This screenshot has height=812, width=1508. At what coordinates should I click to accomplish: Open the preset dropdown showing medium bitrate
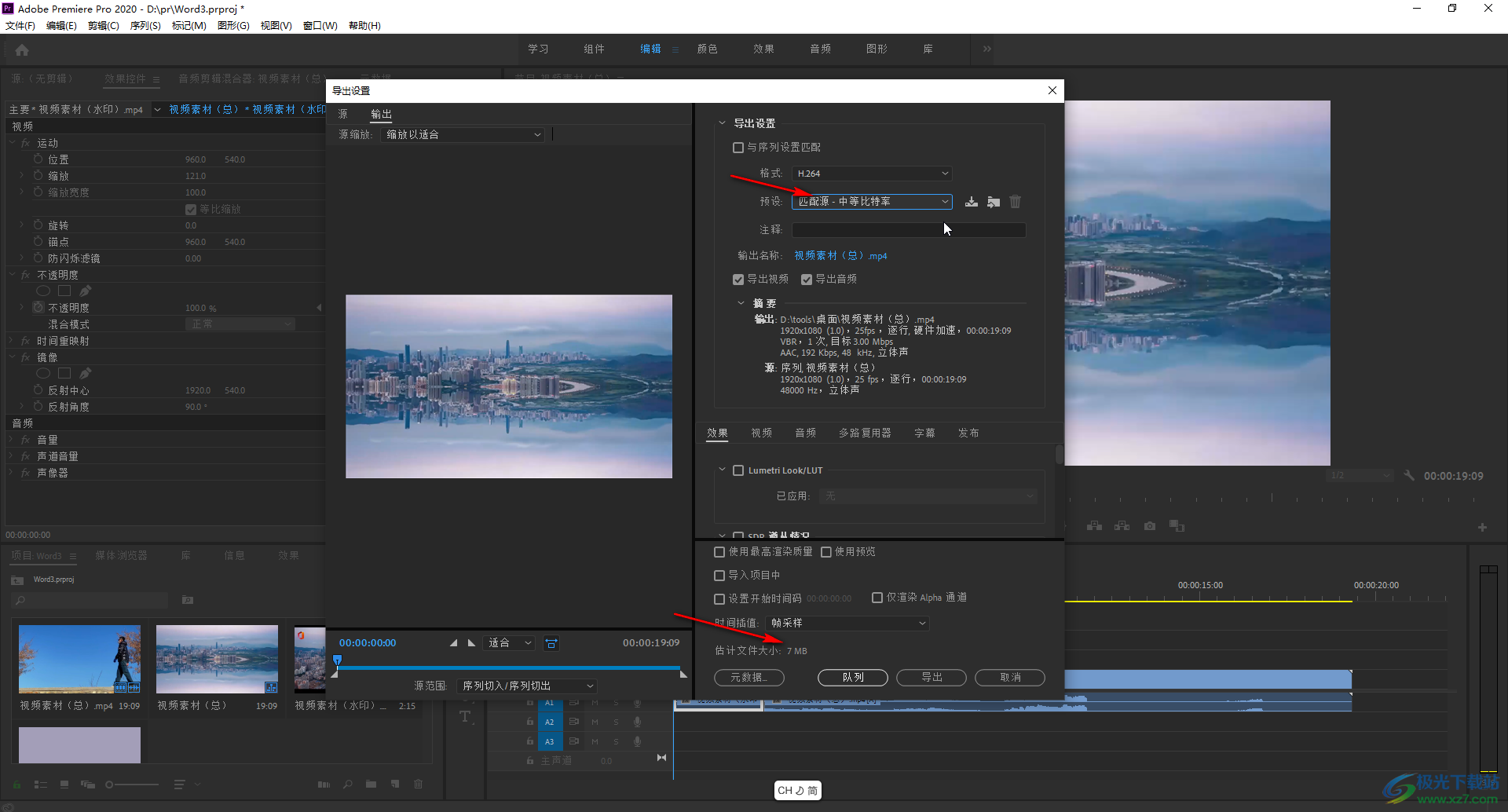[x=872, y=202]
